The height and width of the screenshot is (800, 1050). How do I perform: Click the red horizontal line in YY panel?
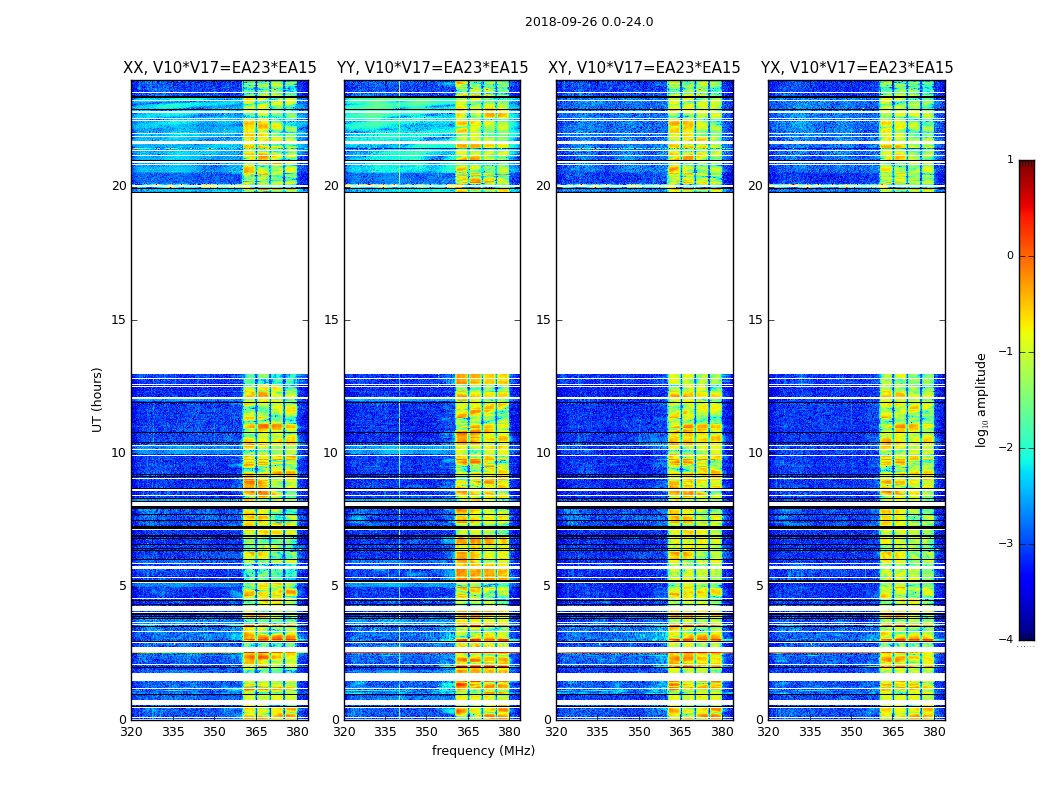[x=433, y=652]
